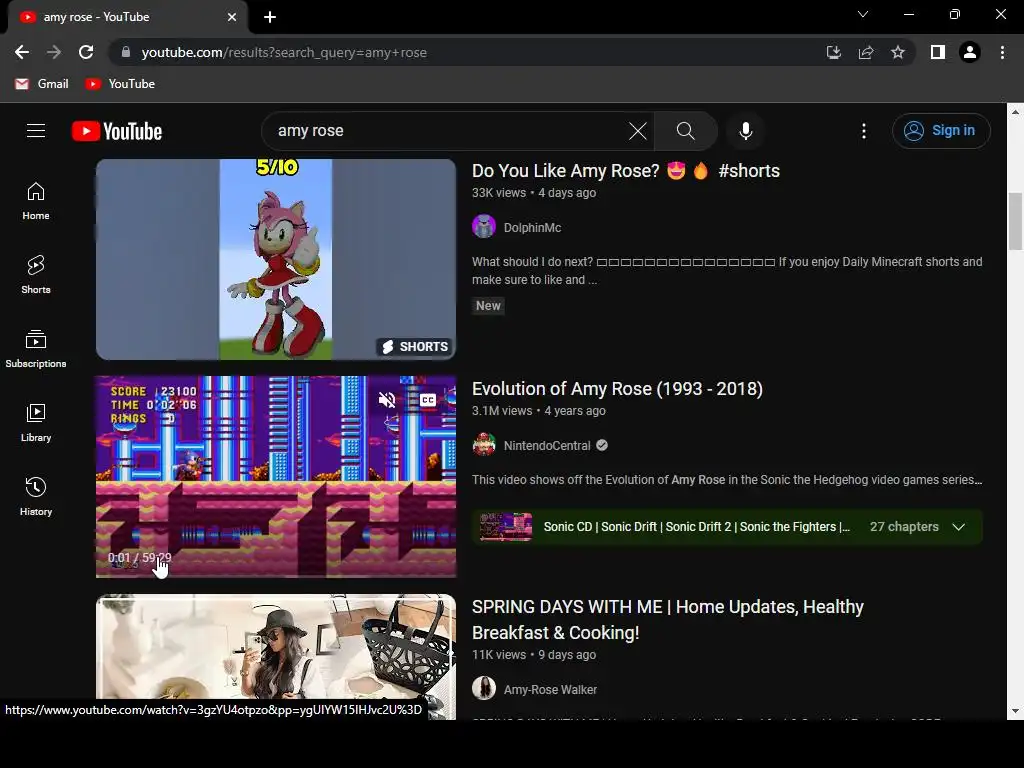The width and height of the screenshot is (1024, 768).
Task: Go to the YouTube logo home link
Action: coord(117,131)
